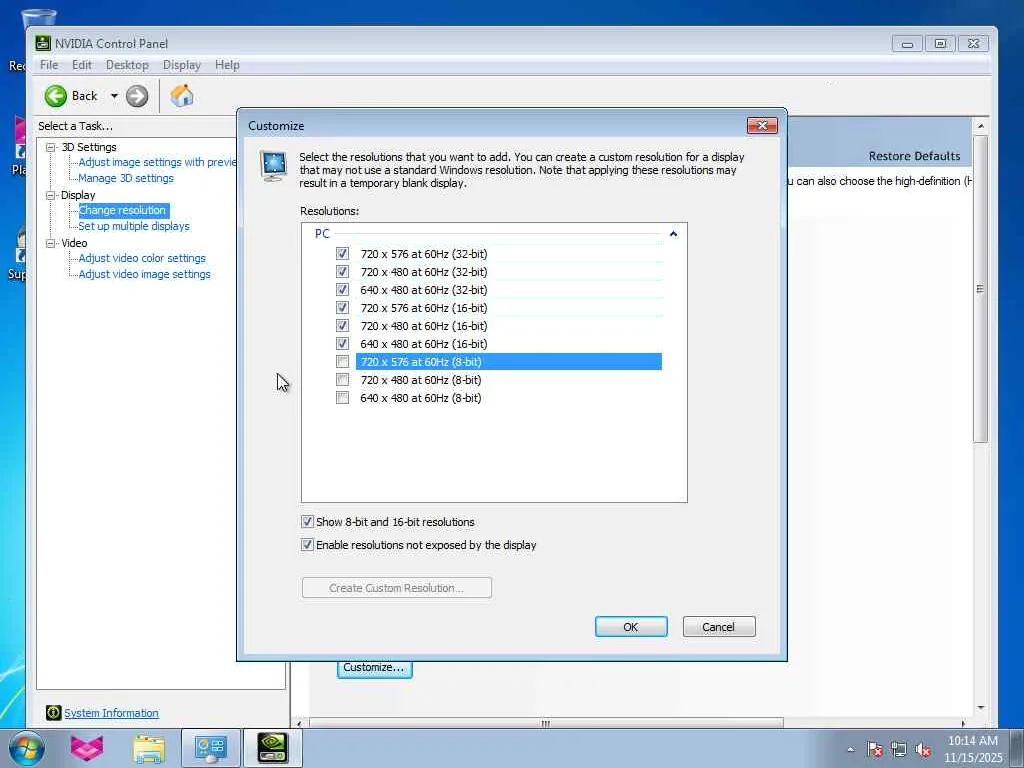Click the muted volume tray icon
Screen dimensions: 1024x768
923,750
